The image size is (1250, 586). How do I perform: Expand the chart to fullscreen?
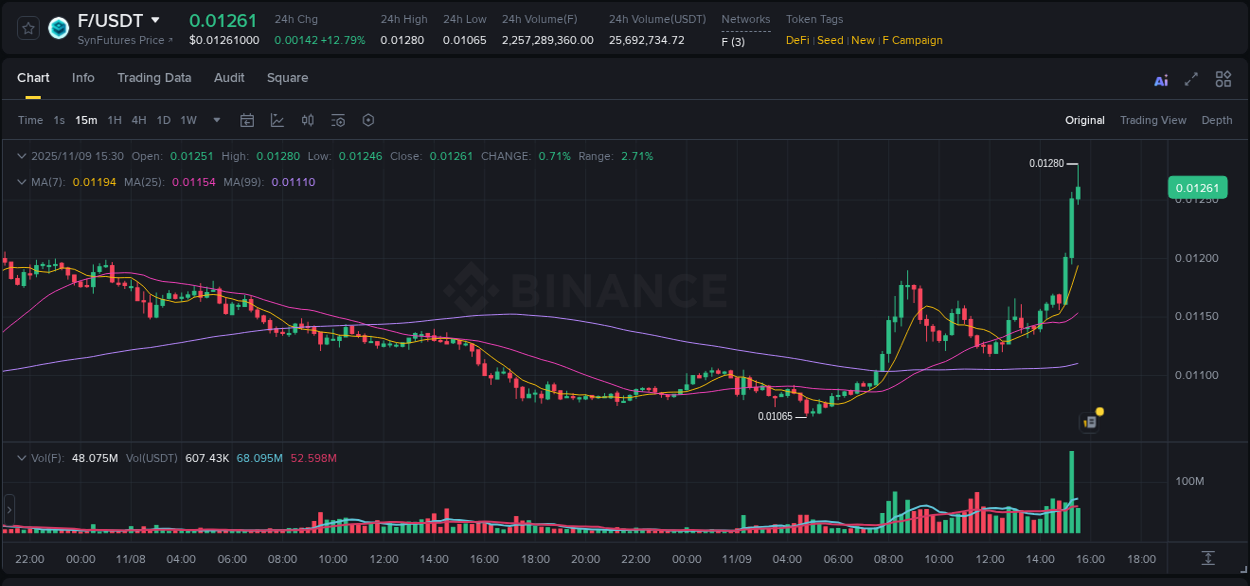click(1191, 78)
